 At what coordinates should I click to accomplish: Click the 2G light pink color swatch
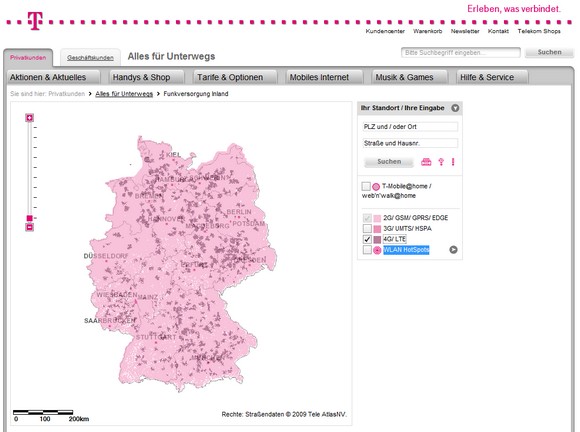pos(377,218)
